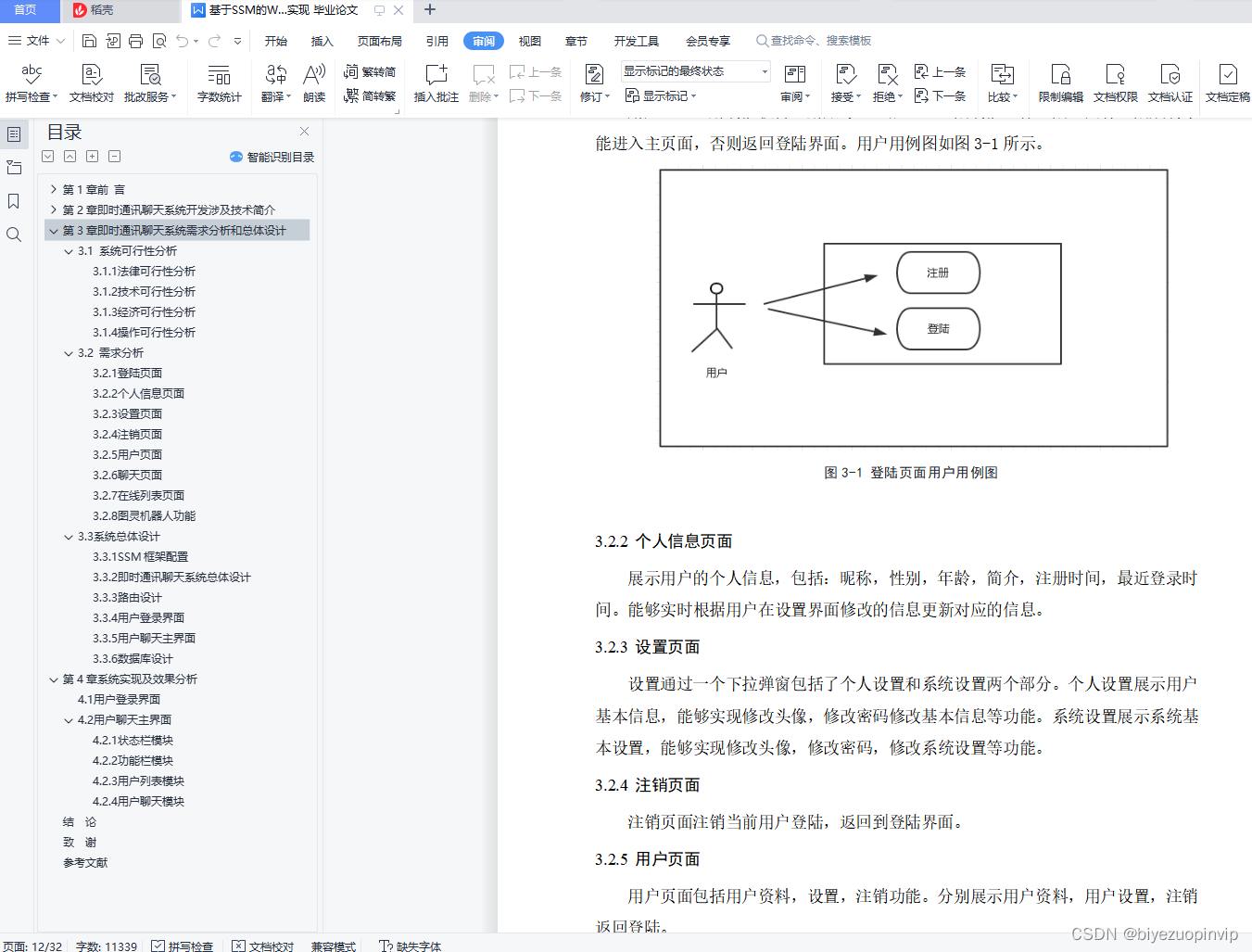
Task: Open the 批改服务 correction service
Action: (149, 83)
